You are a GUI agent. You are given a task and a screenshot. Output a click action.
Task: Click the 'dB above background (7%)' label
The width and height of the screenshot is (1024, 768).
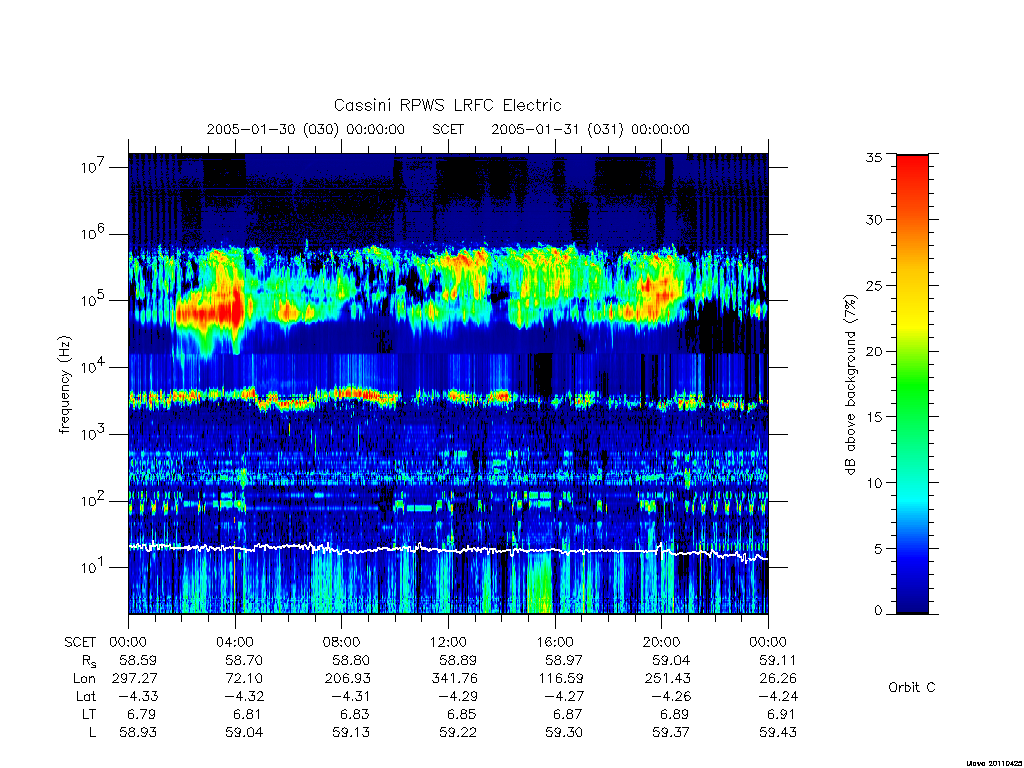tap(850, 385)
